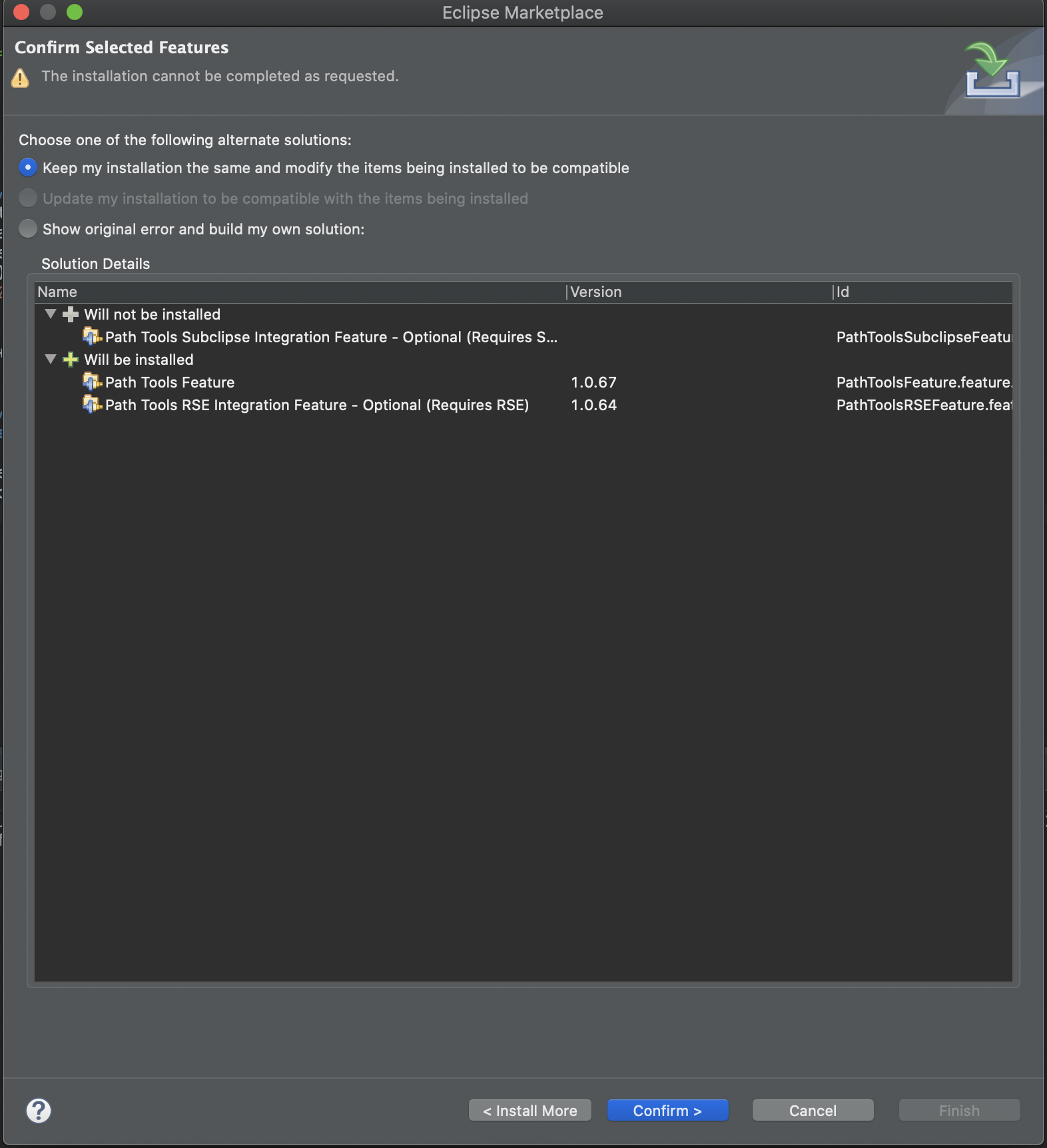Sort by Name column header
The image size is (1047, 1148).
(300, 292)
